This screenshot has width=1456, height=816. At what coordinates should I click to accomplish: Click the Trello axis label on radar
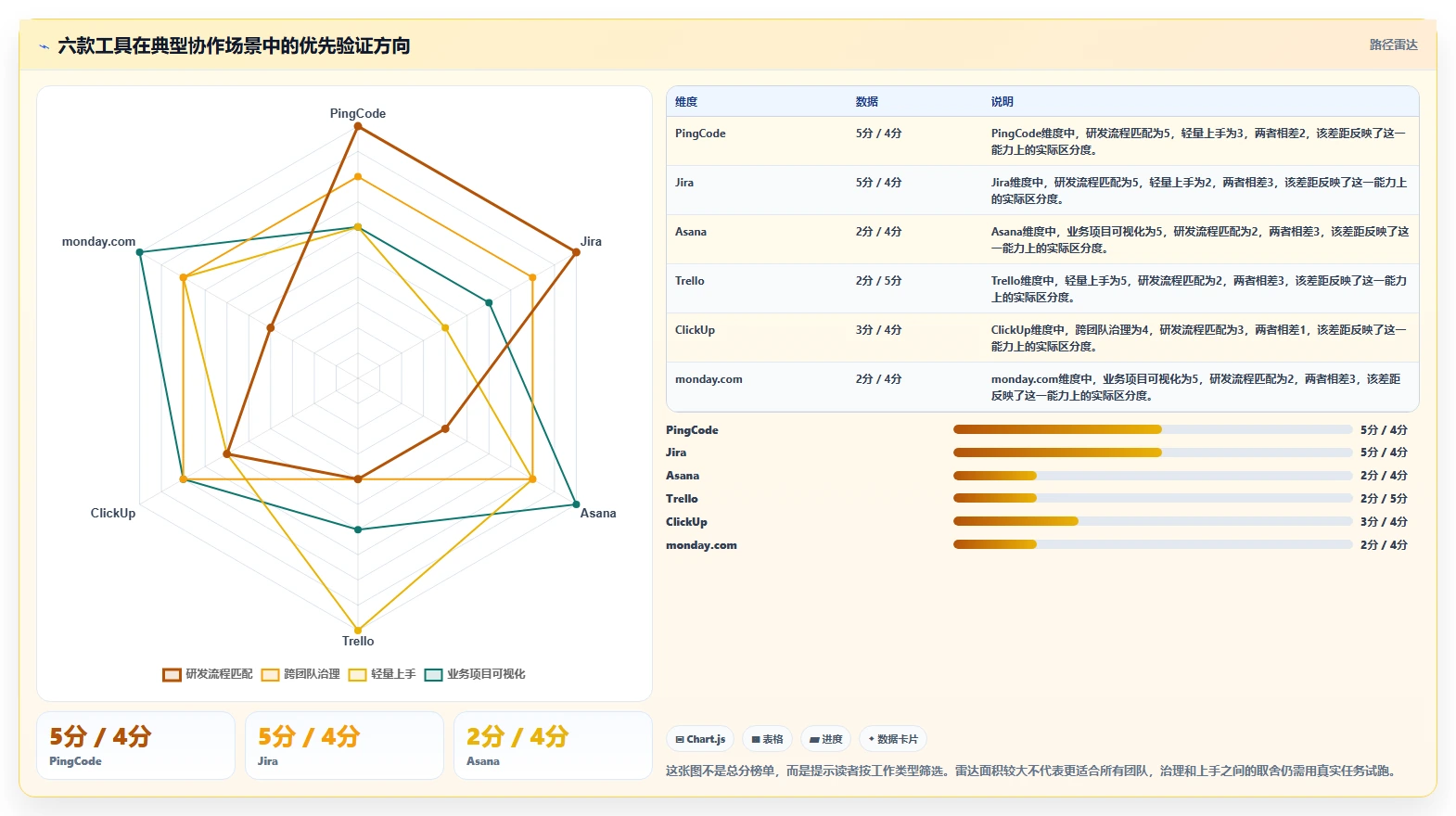(358, 641)
